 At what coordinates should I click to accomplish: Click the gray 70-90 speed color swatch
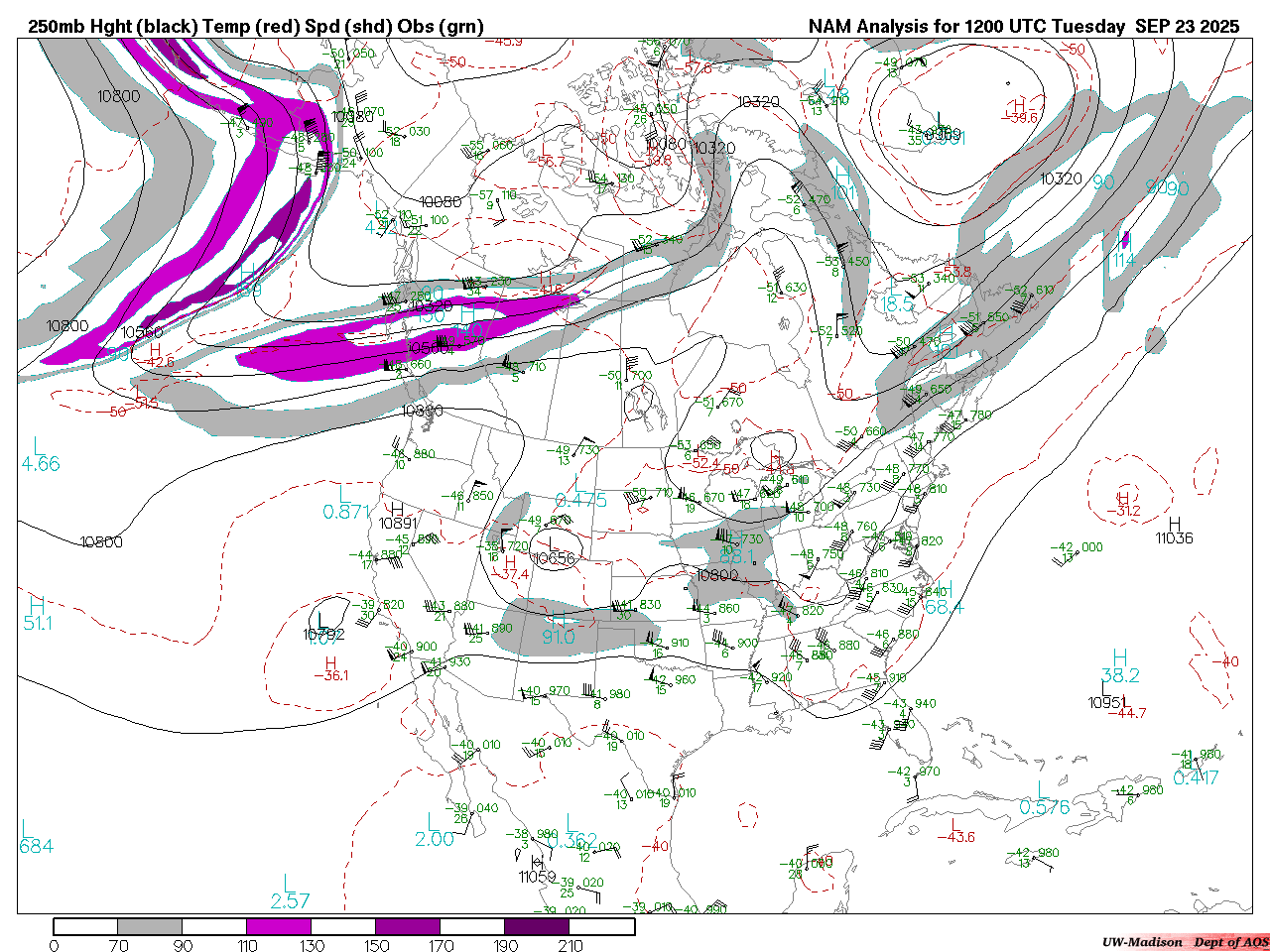coord(150,926)
